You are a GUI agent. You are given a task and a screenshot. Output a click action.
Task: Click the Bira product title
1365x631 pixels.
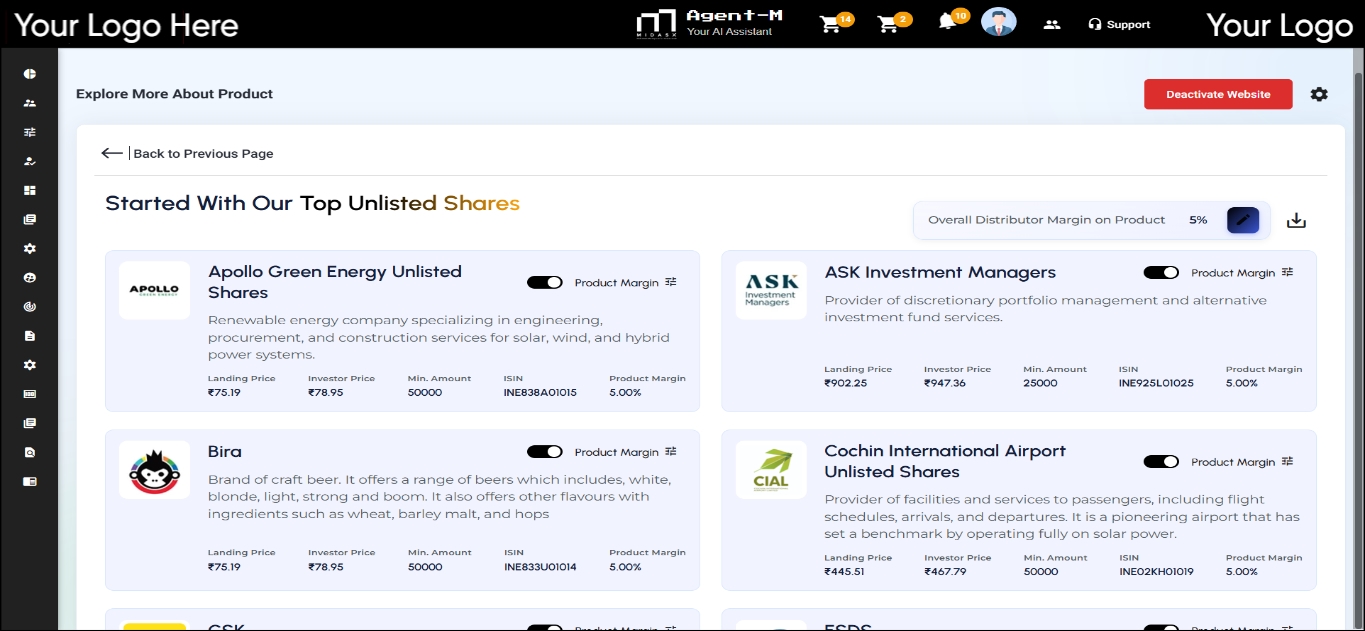click(x=225, y=452)
